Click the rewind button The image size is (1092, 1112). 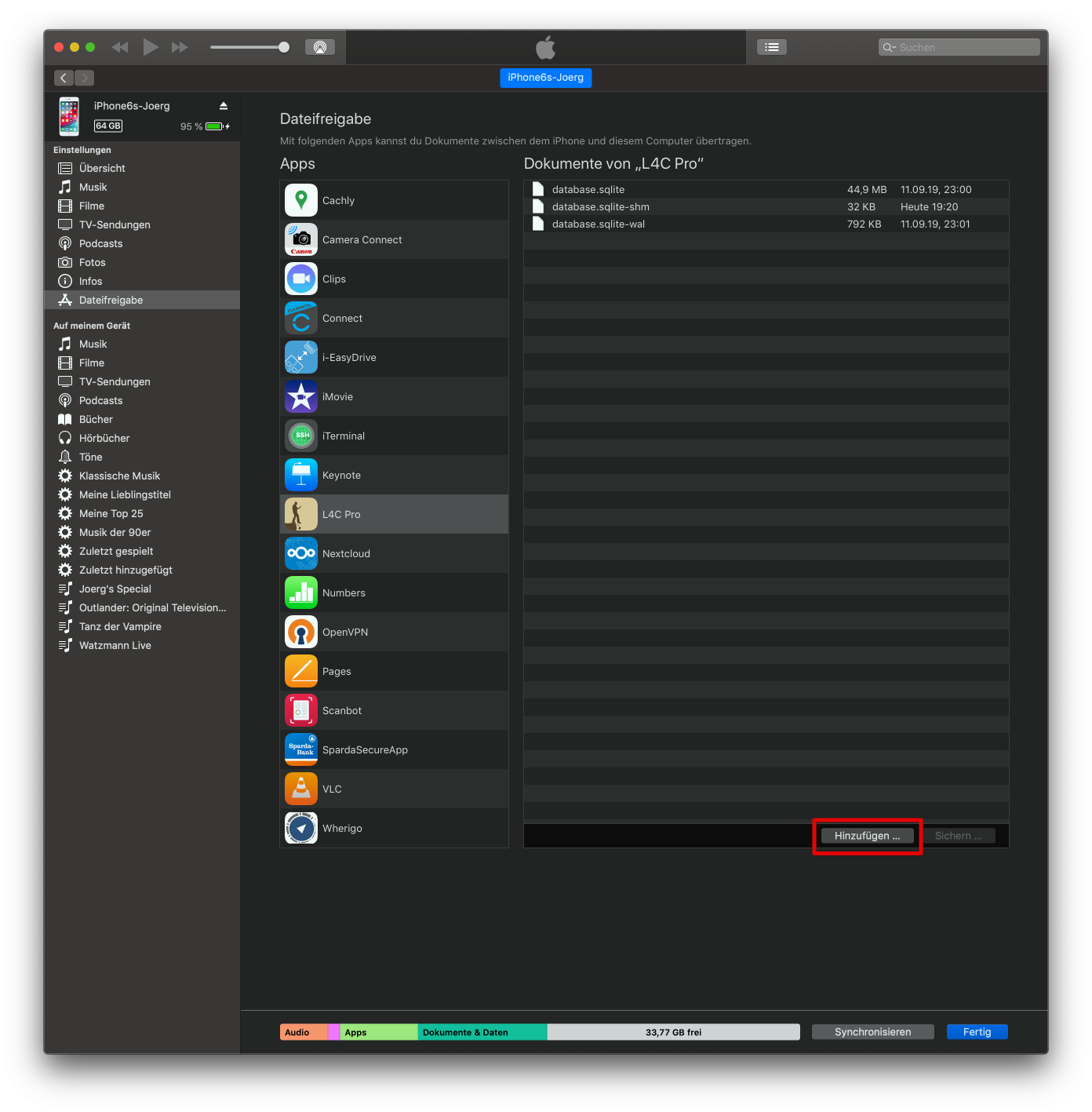click(x=119, y=47)
